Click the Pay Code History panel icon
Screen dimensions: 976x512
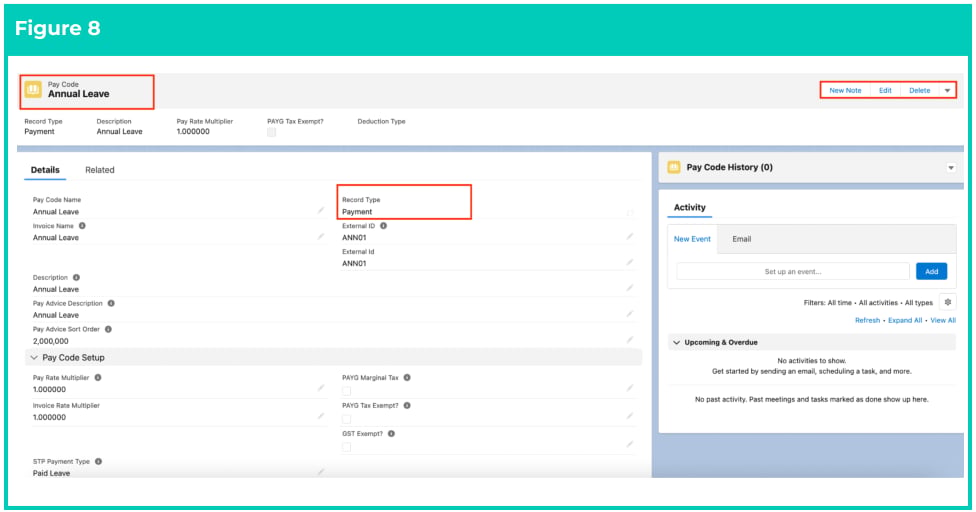pyautogui.click(x=673, y=167)
